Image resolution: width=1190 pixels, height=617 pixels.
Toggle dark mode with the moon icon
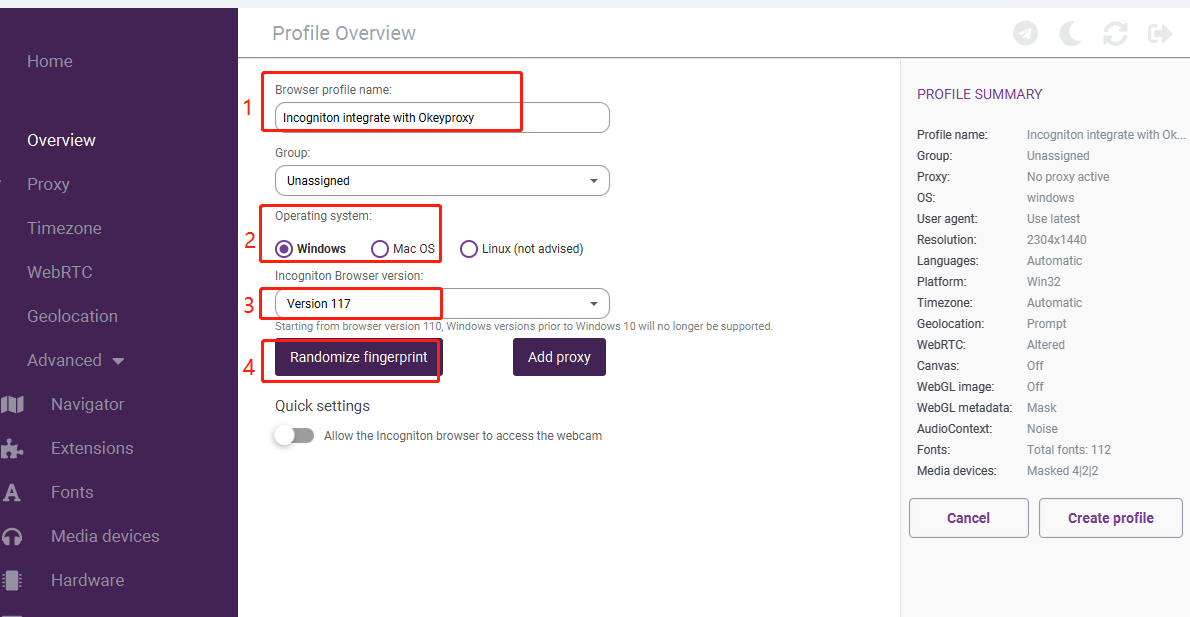tap(1071, 34)
